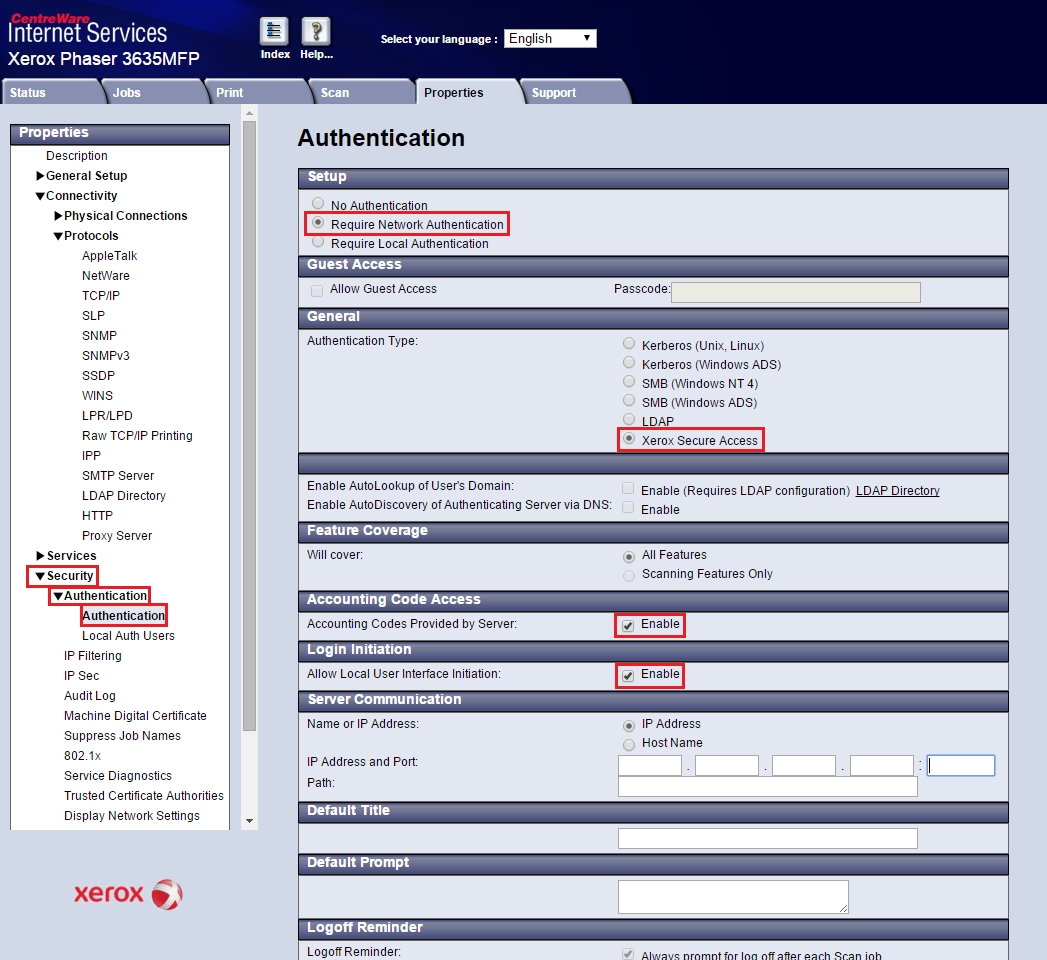Click the Xerox logo below sidebar
1047x960 pixels.
pyautogui.click(x=128, y=894)
